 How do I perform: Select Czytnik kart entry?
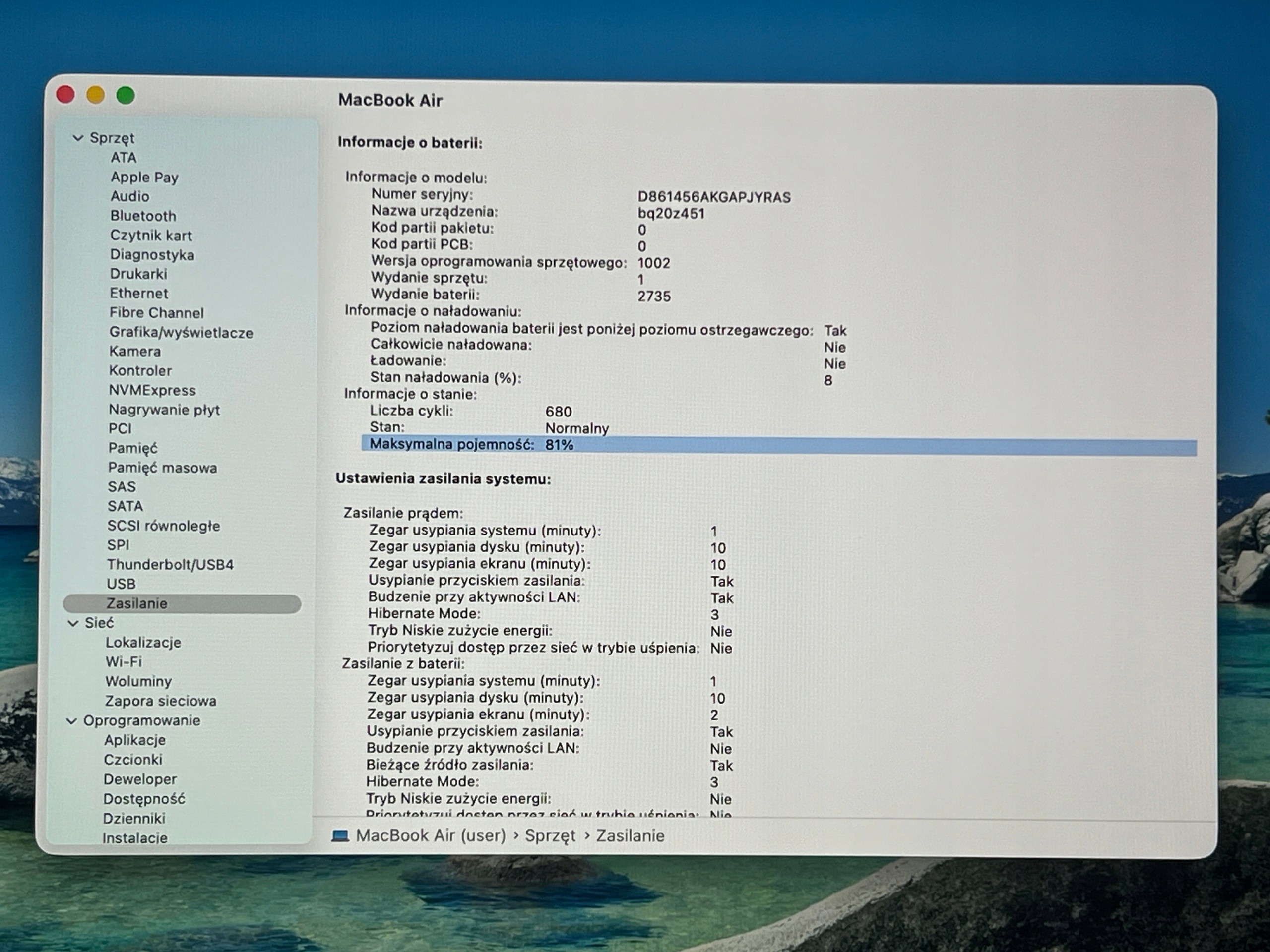(151, 236)
